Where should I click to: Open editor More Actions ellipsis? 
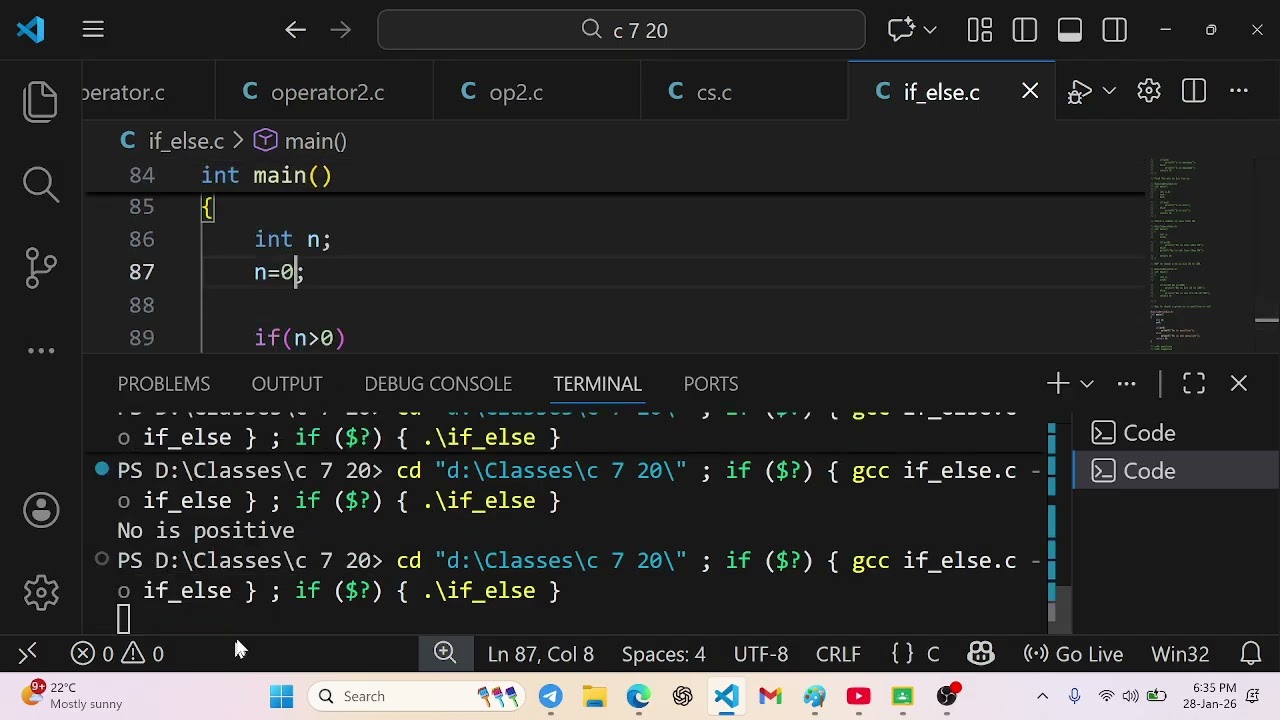coord(1239,92)
